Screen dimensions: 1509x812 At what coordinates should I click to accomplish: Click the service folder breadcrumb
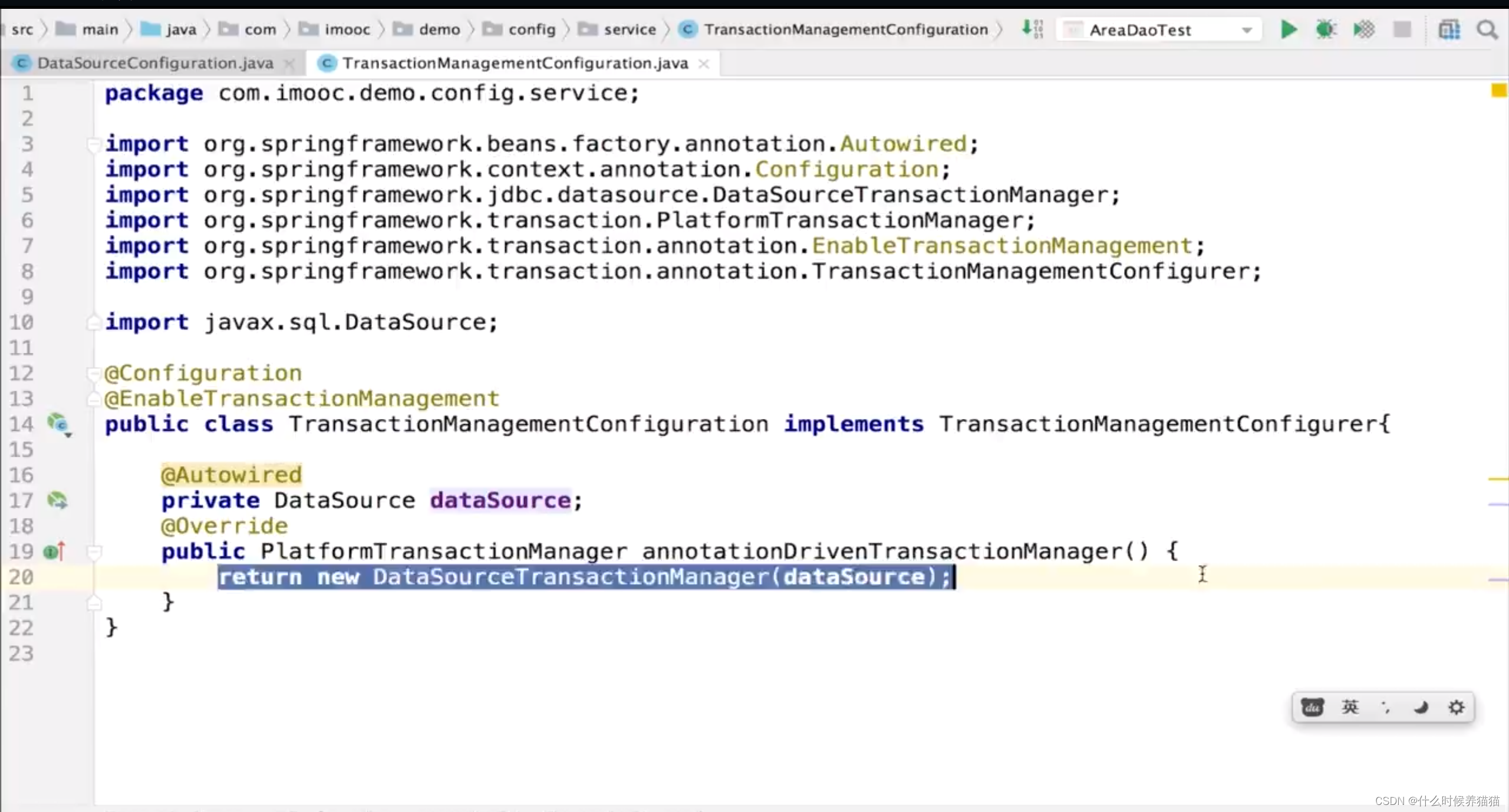(629, 29)
